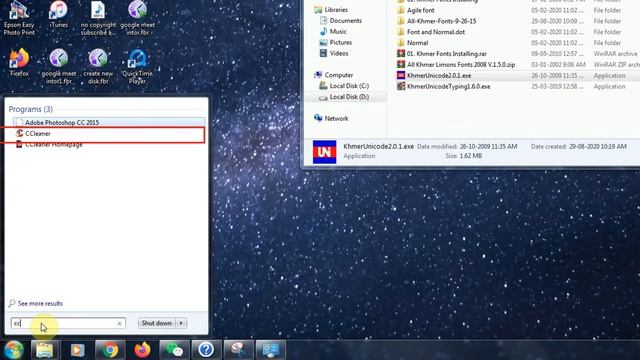
Task: Select Libraries in Explorer navigation pane
Action: point(331,9)
